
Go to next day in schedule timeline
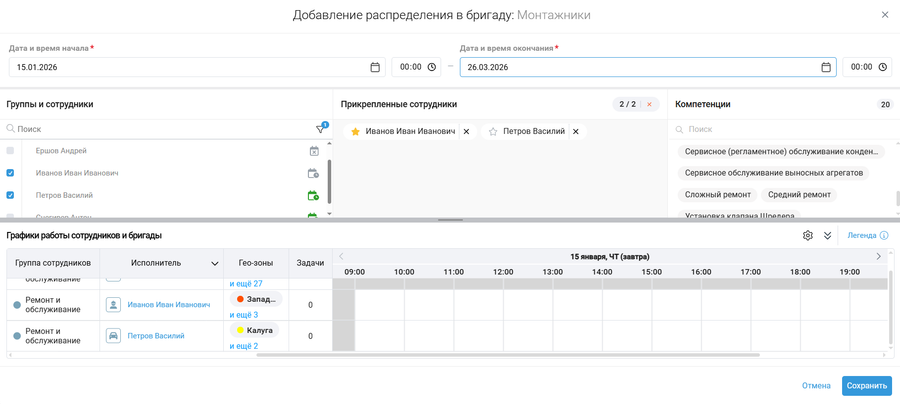point(879,257)
